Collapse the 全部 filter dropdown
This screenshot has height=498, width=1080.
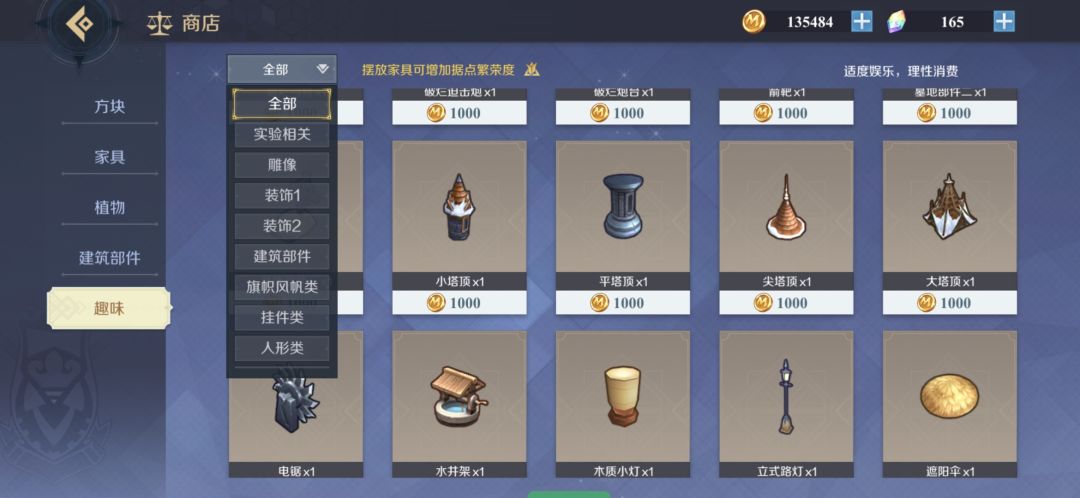(x=282, y=69)
